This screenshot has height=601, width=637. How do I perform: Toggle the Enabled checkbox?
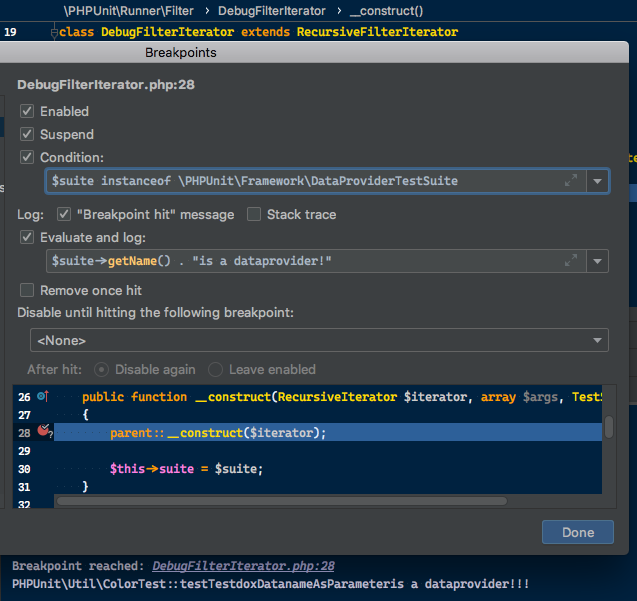pyautogui.click(x=27, y=111)
